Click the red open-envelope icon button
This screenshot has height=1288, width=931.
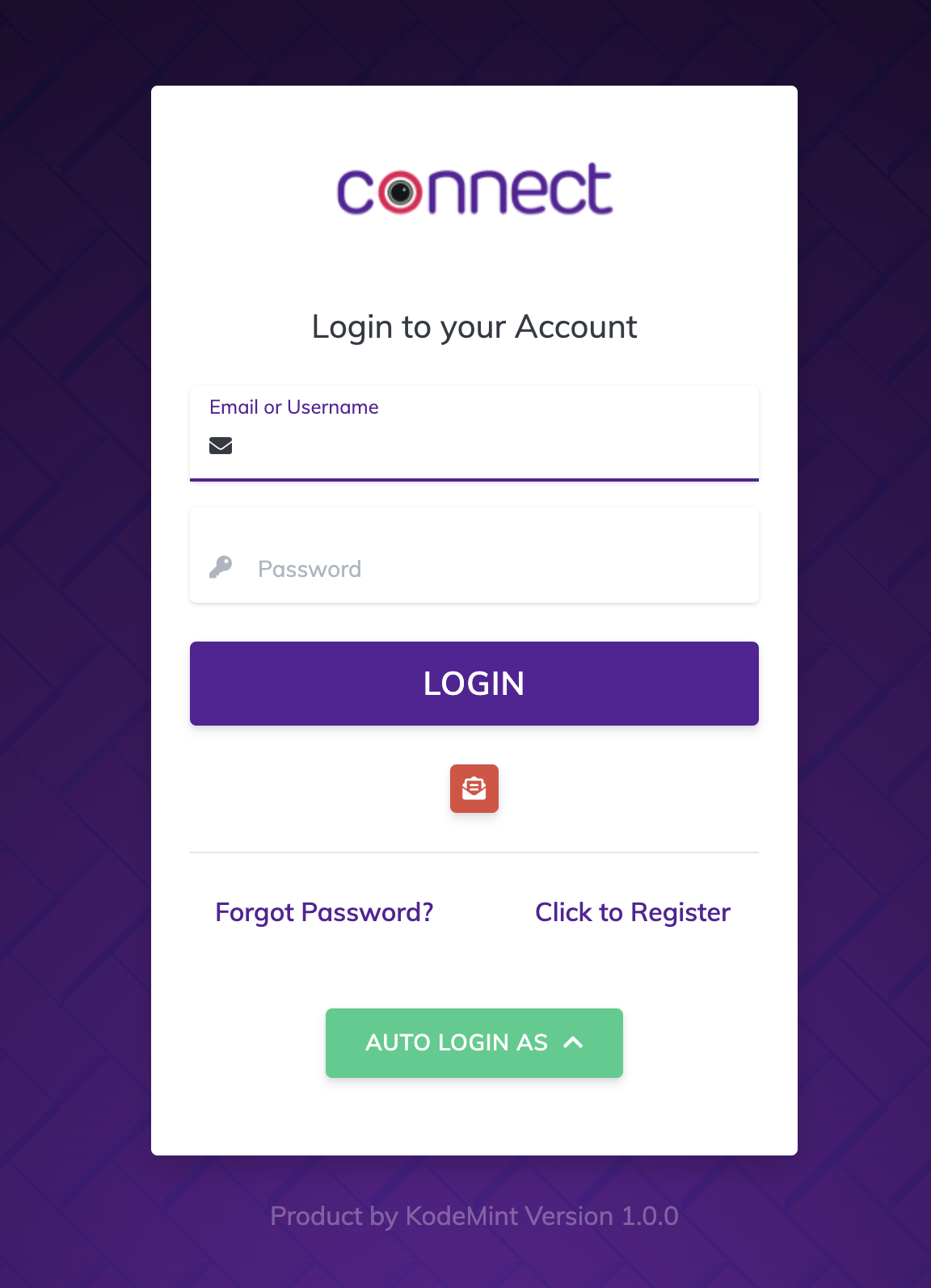pyautogui.click(x=474, y=789)
